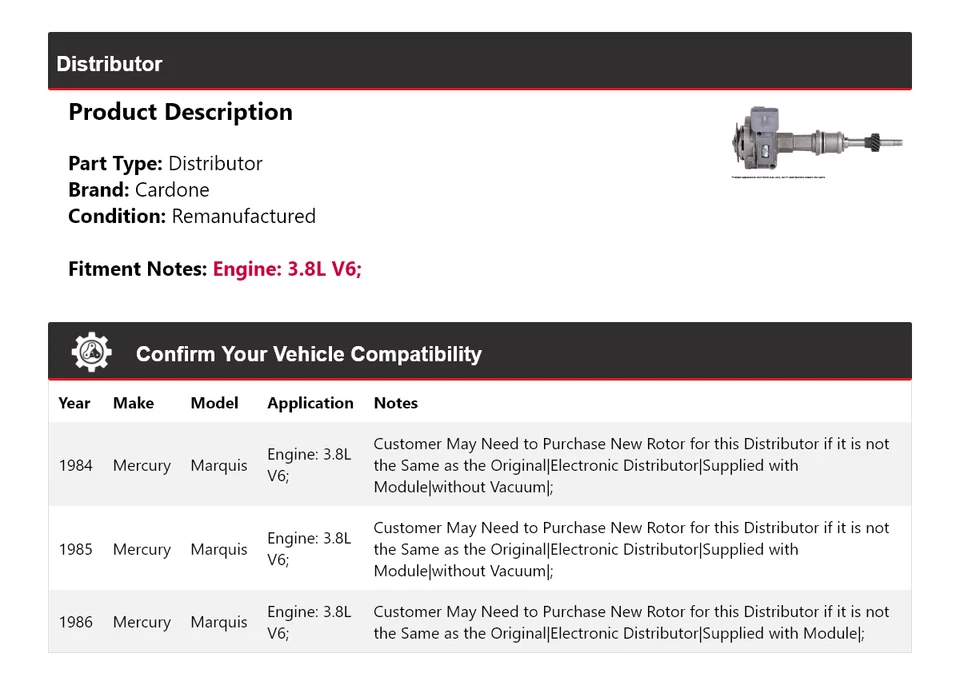Select the 1984 year cell
Viewport: 960px width, 685px height.
pos(75,465)
